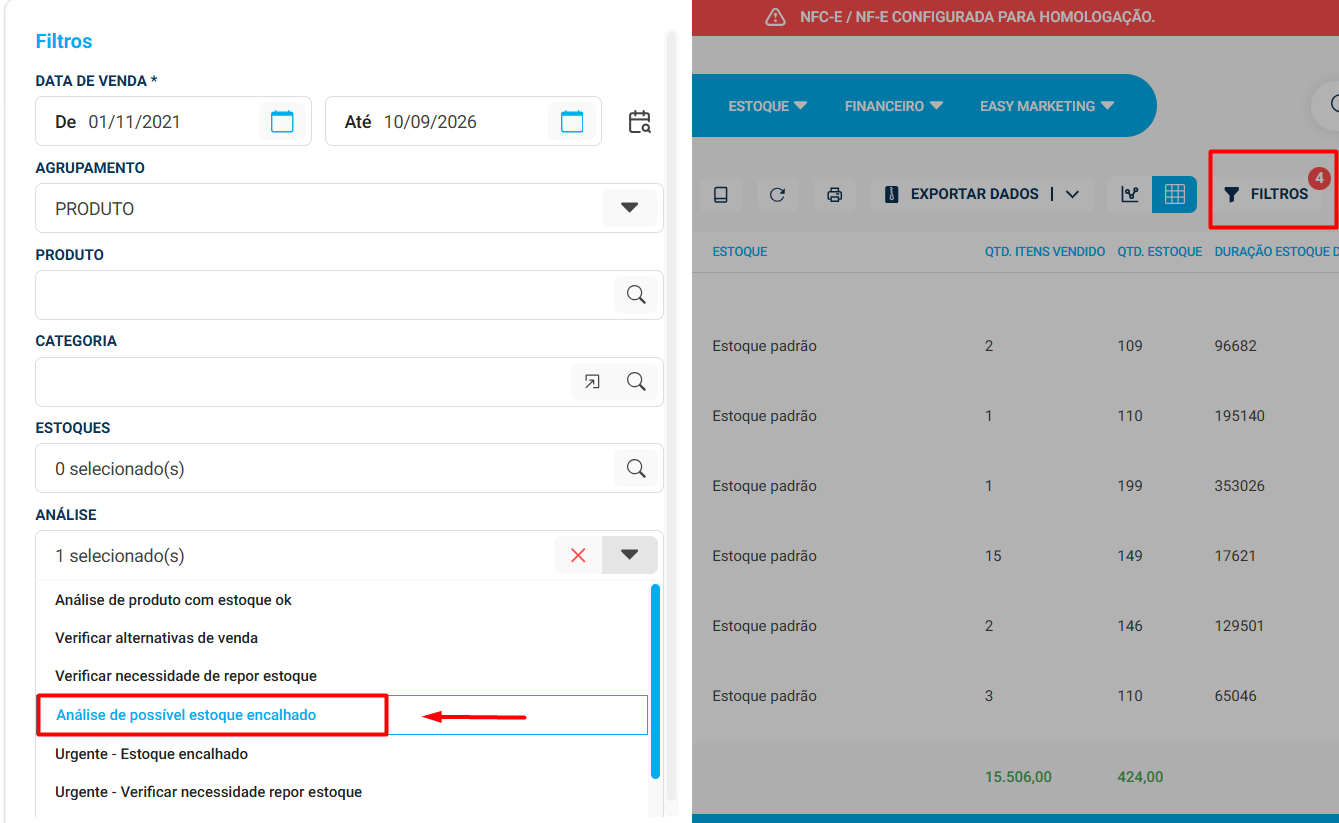Image resolution: width=1339 pixels, height=823 pixels.
Task: Select Urgente - Verificar necessidade repor estoque
Action: 343,792
